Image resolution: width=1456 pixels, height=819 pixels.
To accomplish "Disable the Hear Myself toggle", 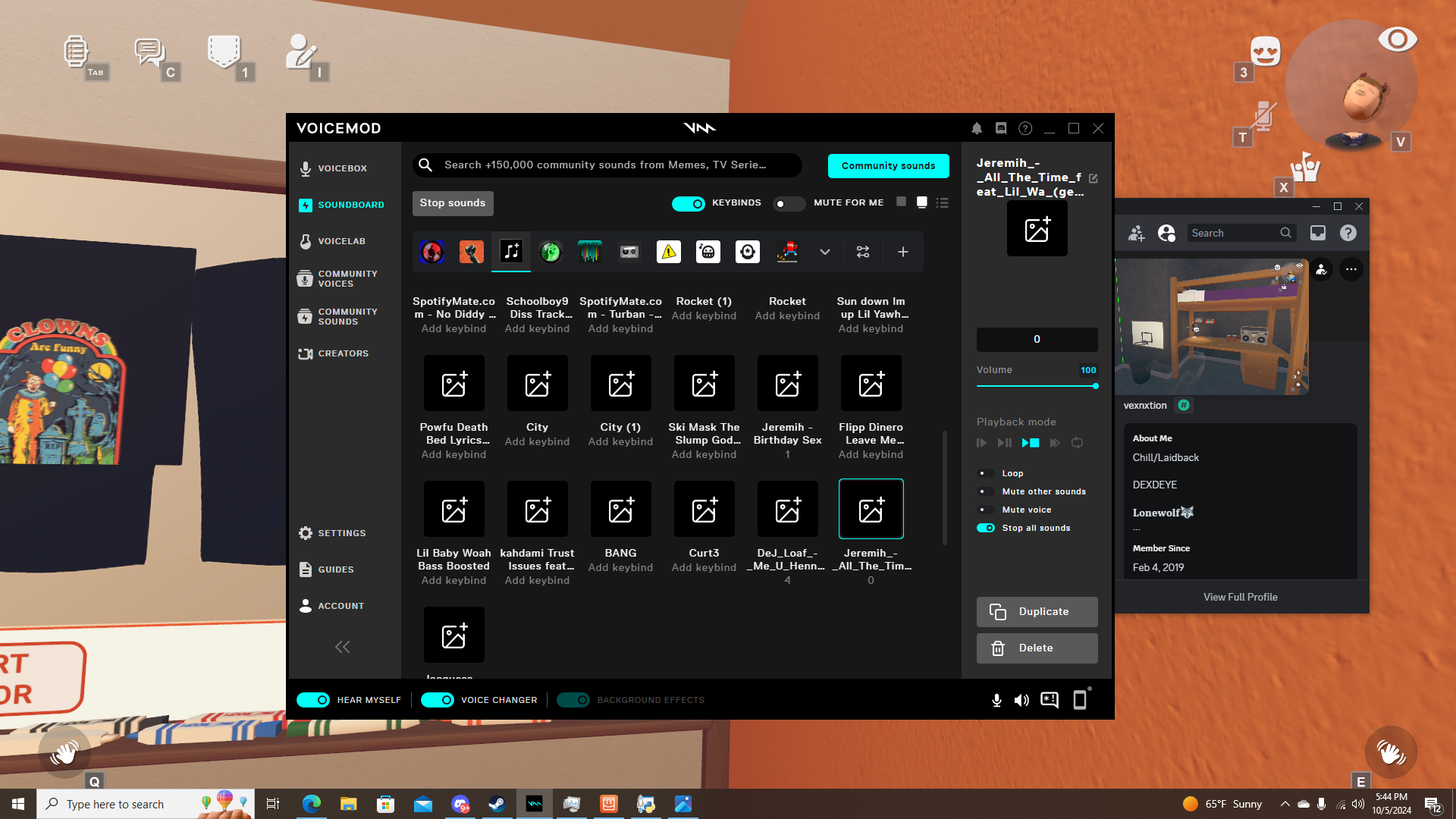I will [x=313, y=700].
